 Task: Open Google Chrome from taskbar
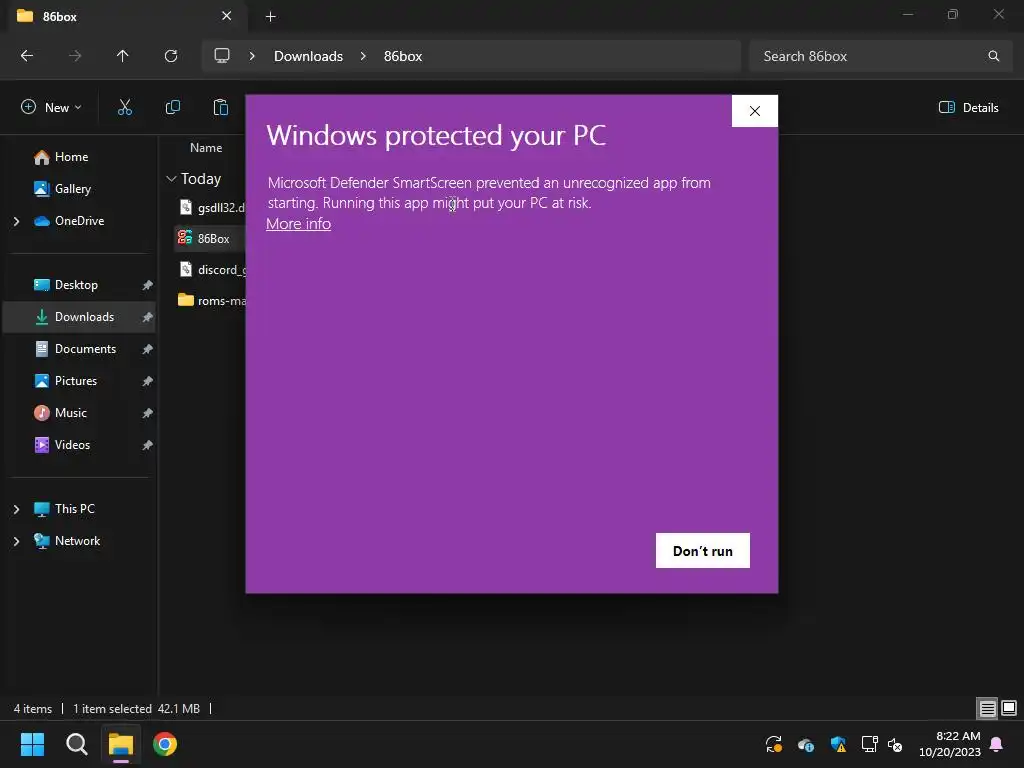(165, 744)
